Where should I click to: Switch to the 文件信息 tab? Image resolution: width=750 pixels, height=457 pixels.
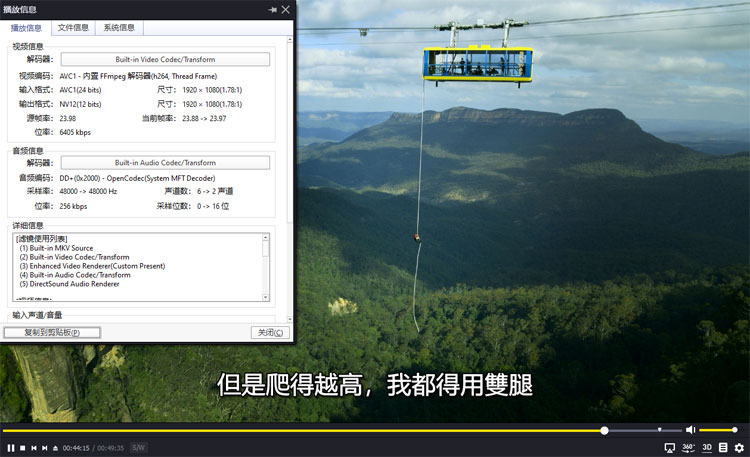coord(72,28)
